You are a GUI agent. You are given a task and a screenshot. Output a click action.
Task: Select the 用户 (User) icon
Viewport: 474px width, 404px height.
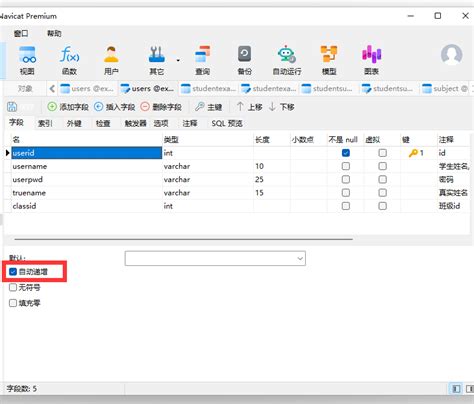(111, 60)
